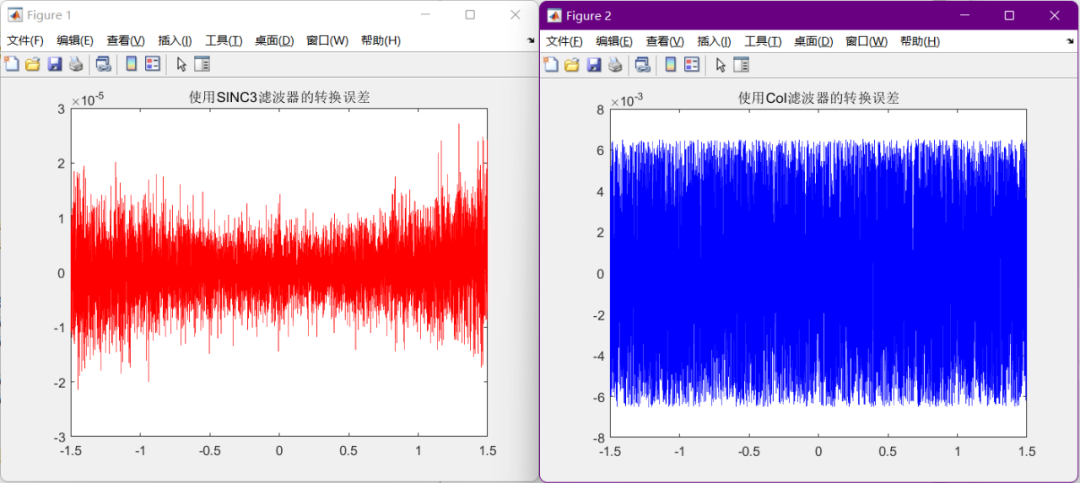Open 窗口(W) menu in Figure 1
Image resolution: width=1080 pixels, height=483 pixels.
click(x=327, y=41)
